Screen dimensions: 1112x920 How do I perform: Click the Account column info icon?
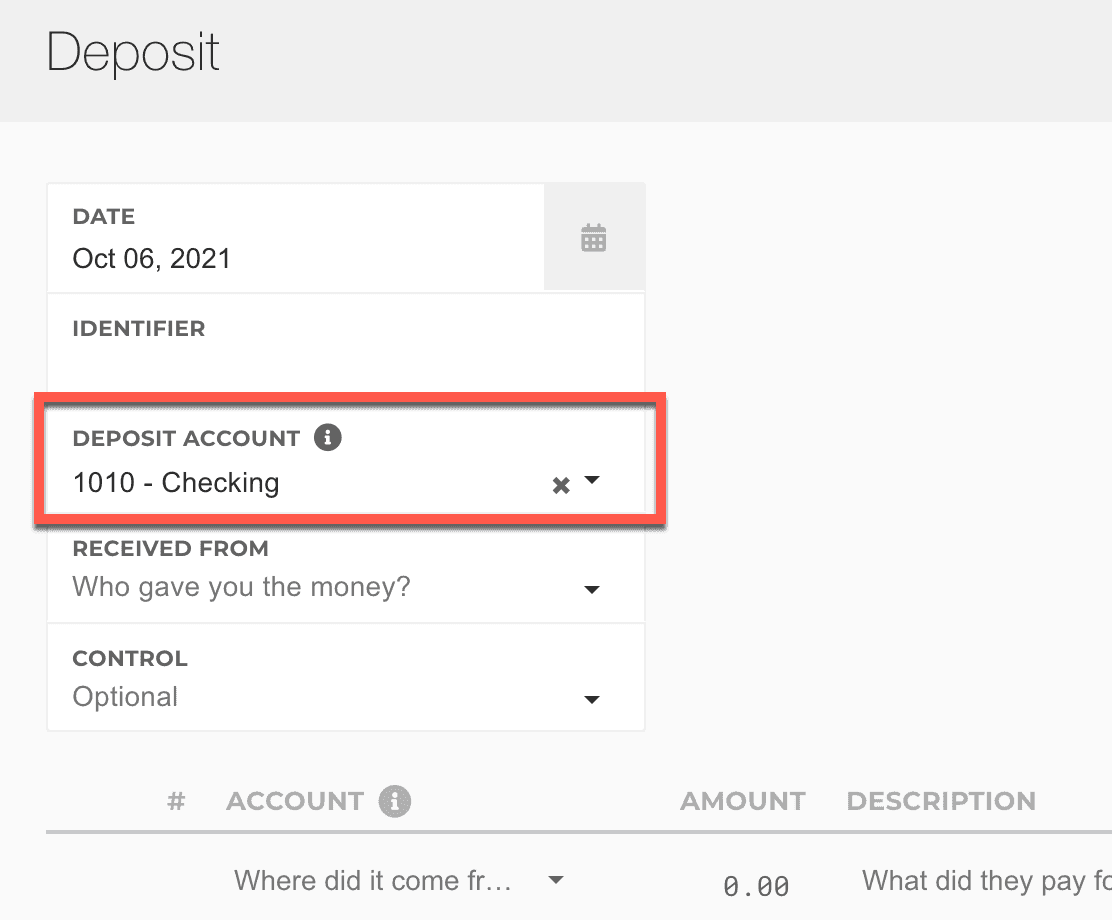(x=395, y=801)
